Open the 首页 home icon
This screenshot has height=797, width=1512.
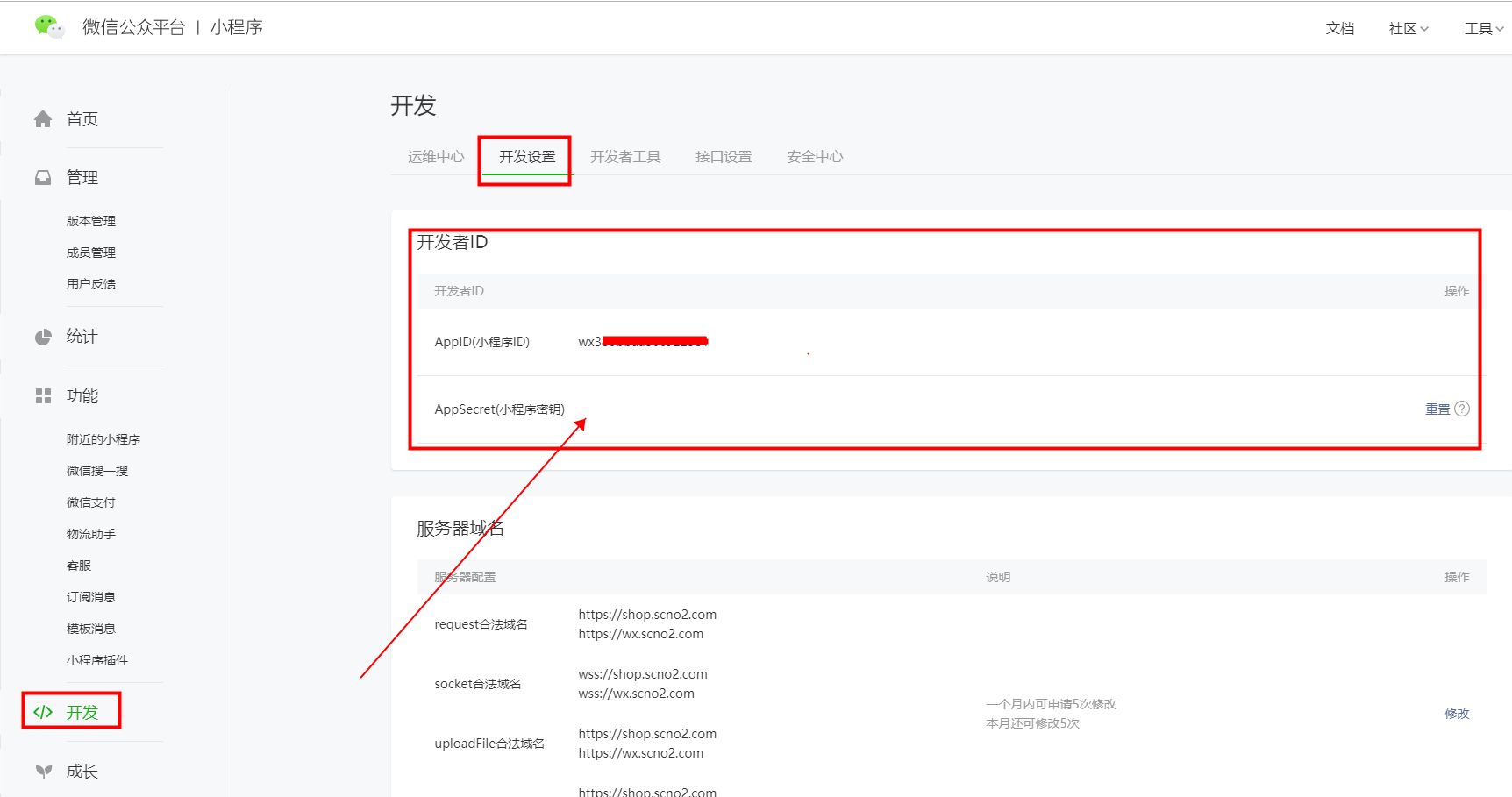tap(43, 119)
